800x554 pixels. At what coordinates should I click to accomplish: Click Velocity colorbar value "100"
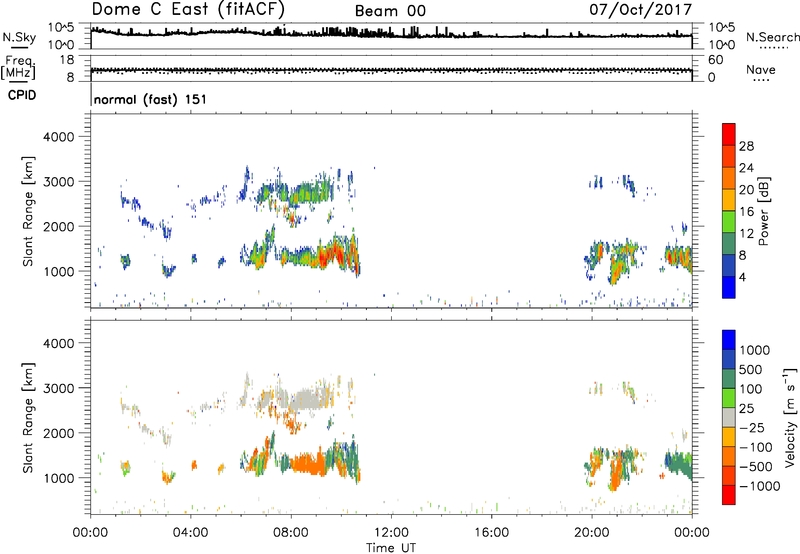click(x=751, y=389)
